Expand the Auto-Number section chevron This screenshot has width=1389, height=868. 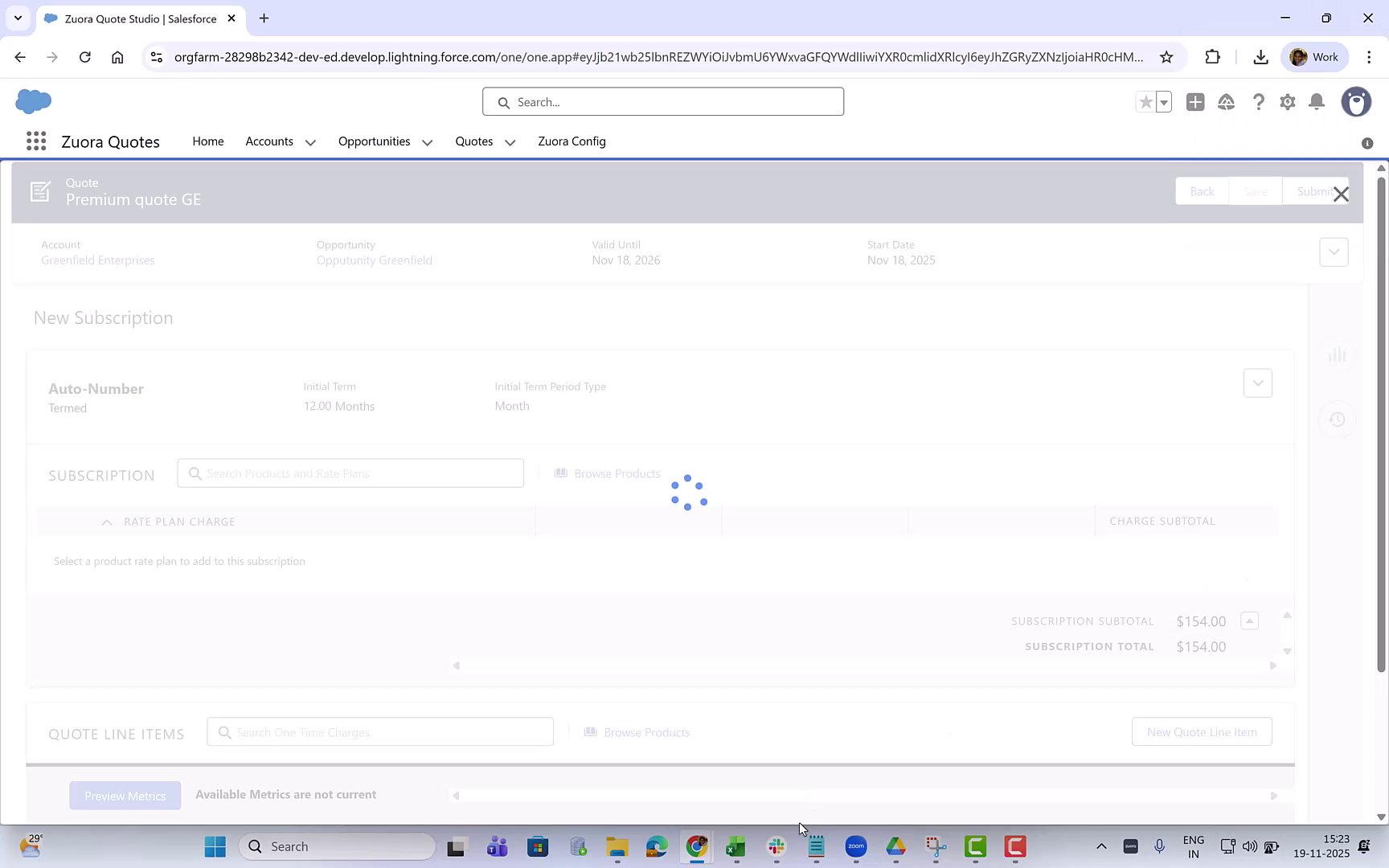[x=1257, y=383]
